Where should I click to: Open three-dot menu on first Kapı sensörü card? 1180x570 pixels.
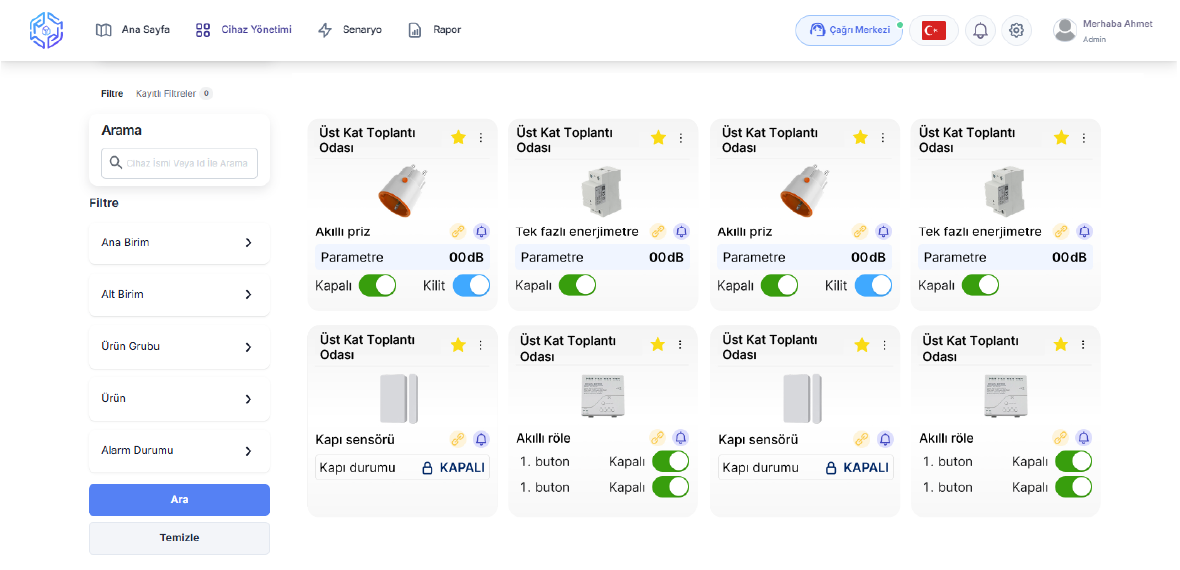480,345
